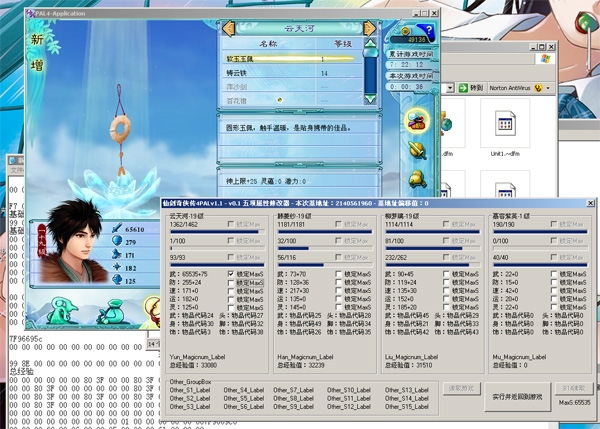
Task: Switch to next character with right arrow
Action: [370, 28]
